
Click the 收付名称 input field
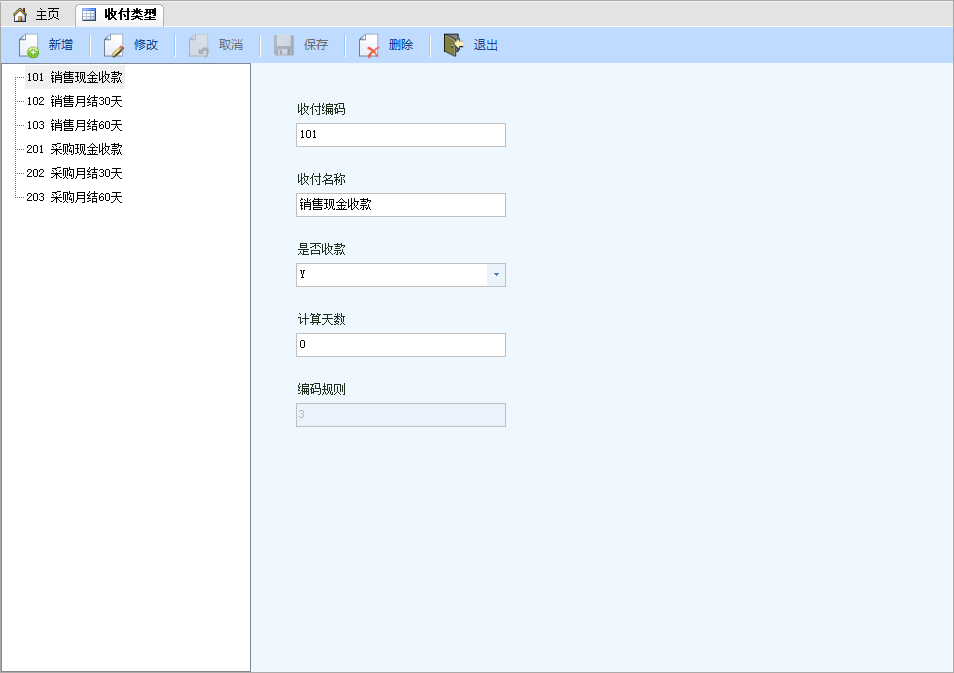click(x=401, y=205)
